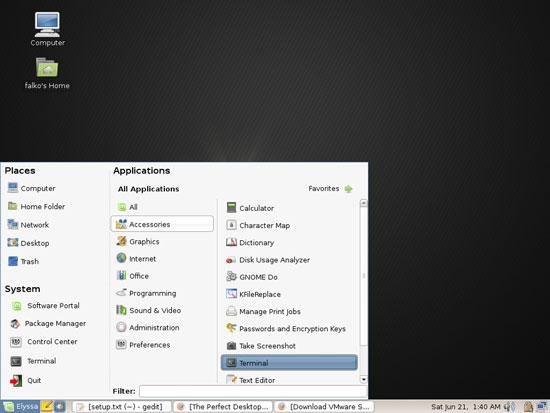The image size is (550, 413).
Task: Launch GNOME Do application icon
Action: pyautogui.click(x=231, y=277)
